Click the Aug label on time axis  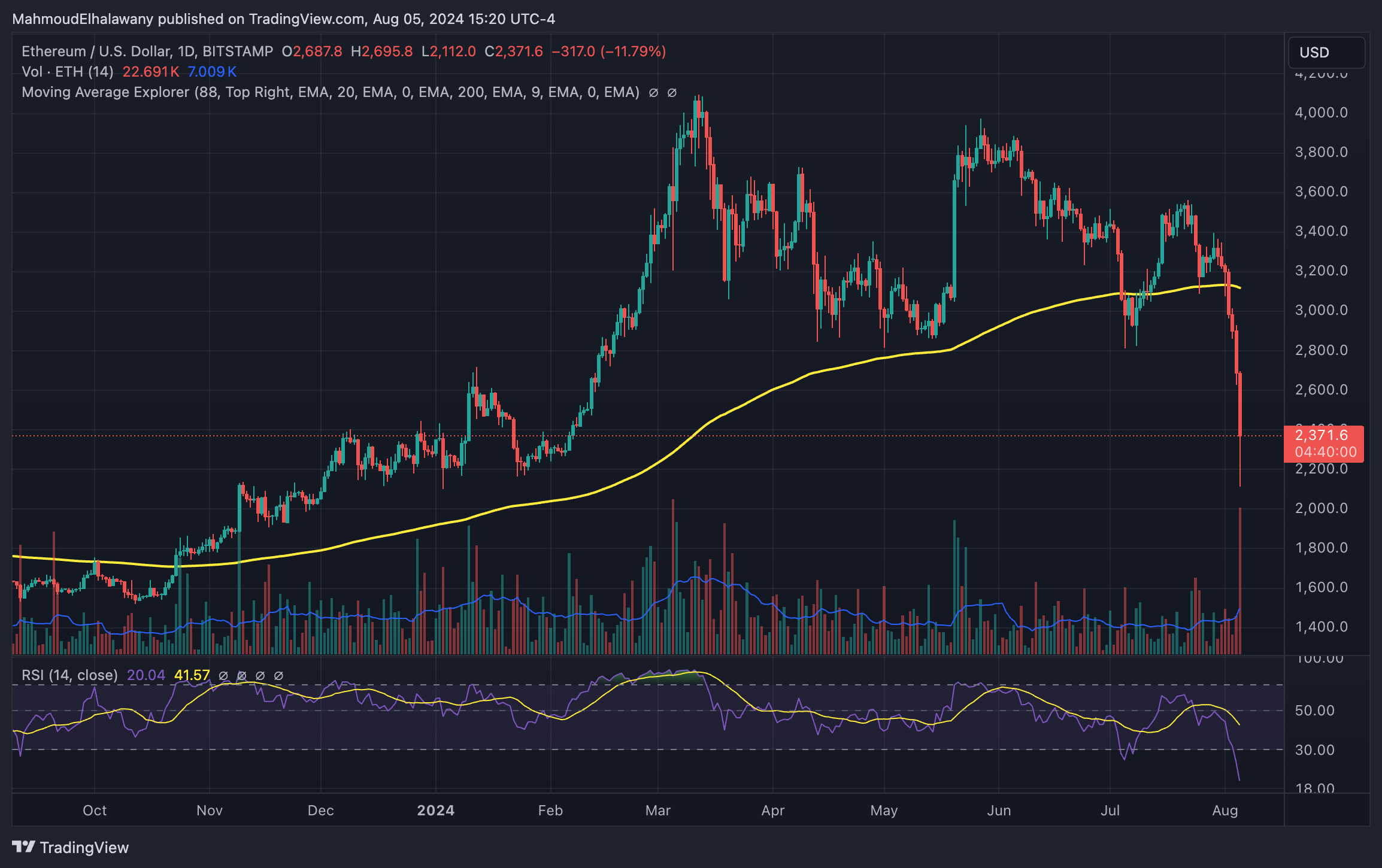click(x=1225, y=811)
